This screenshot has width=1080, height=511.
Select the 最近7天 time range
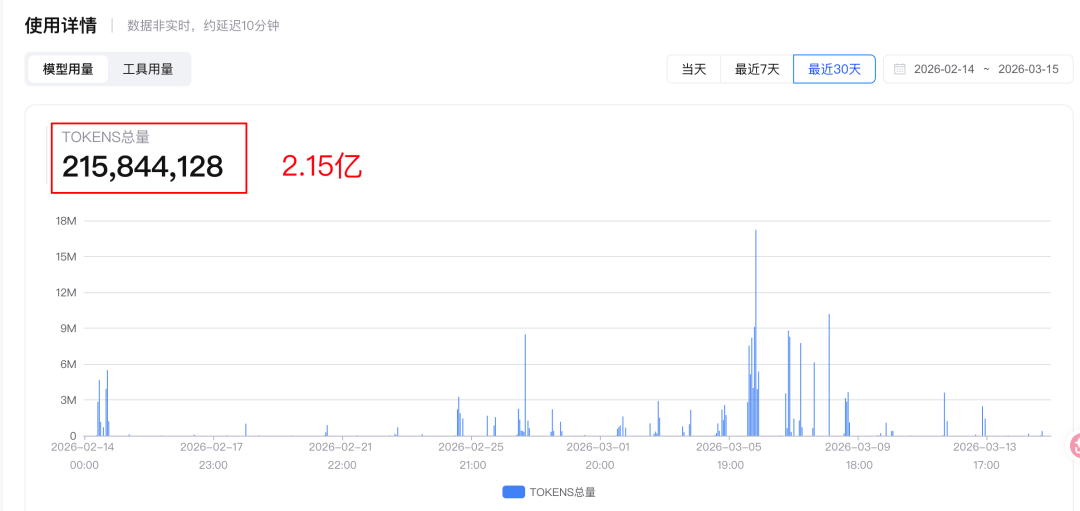pos(757,69)
